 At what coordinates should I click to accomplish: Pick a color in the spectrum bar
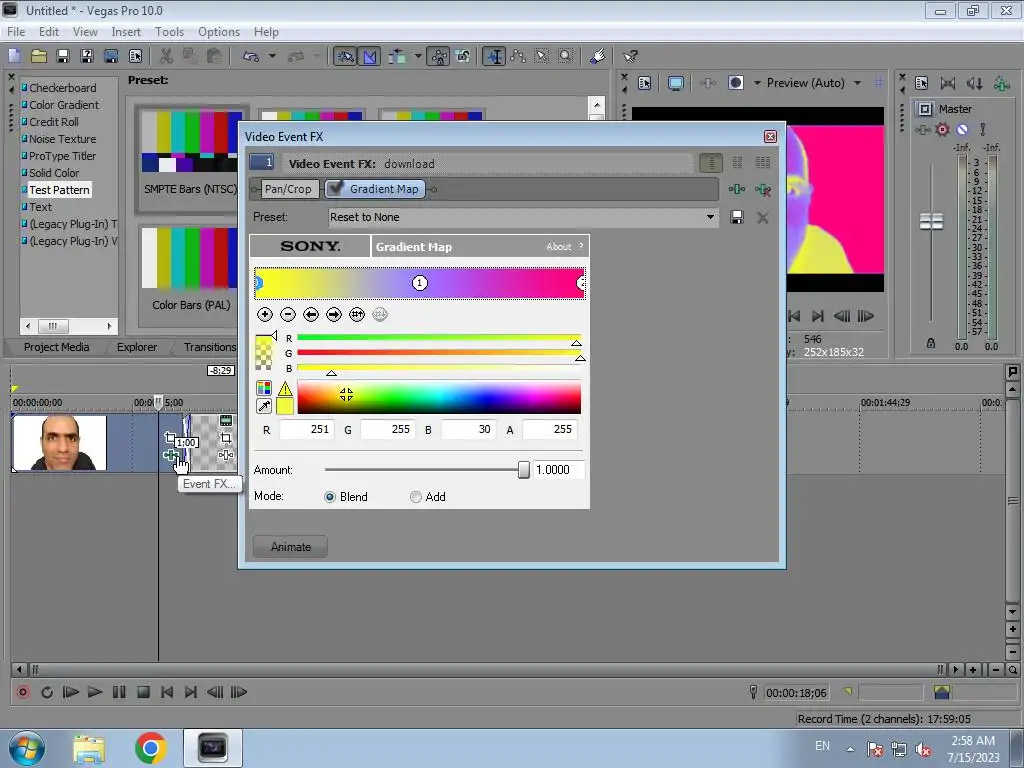point(439,397)
